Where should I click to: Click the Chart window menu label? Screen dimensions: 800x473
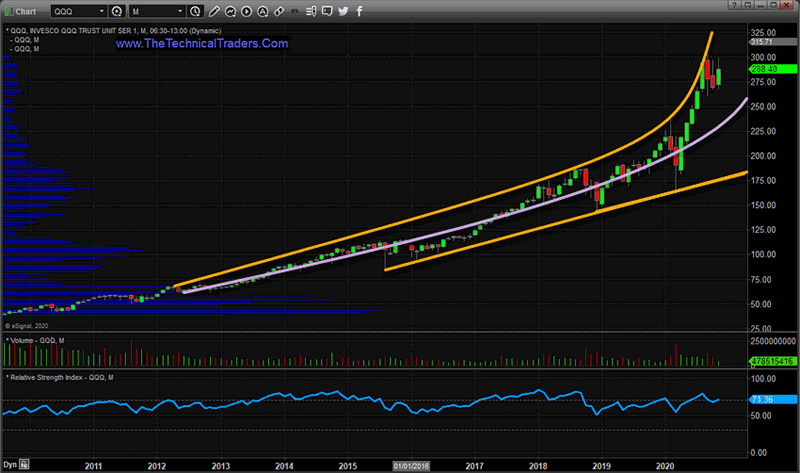click(x=20, y=11)
